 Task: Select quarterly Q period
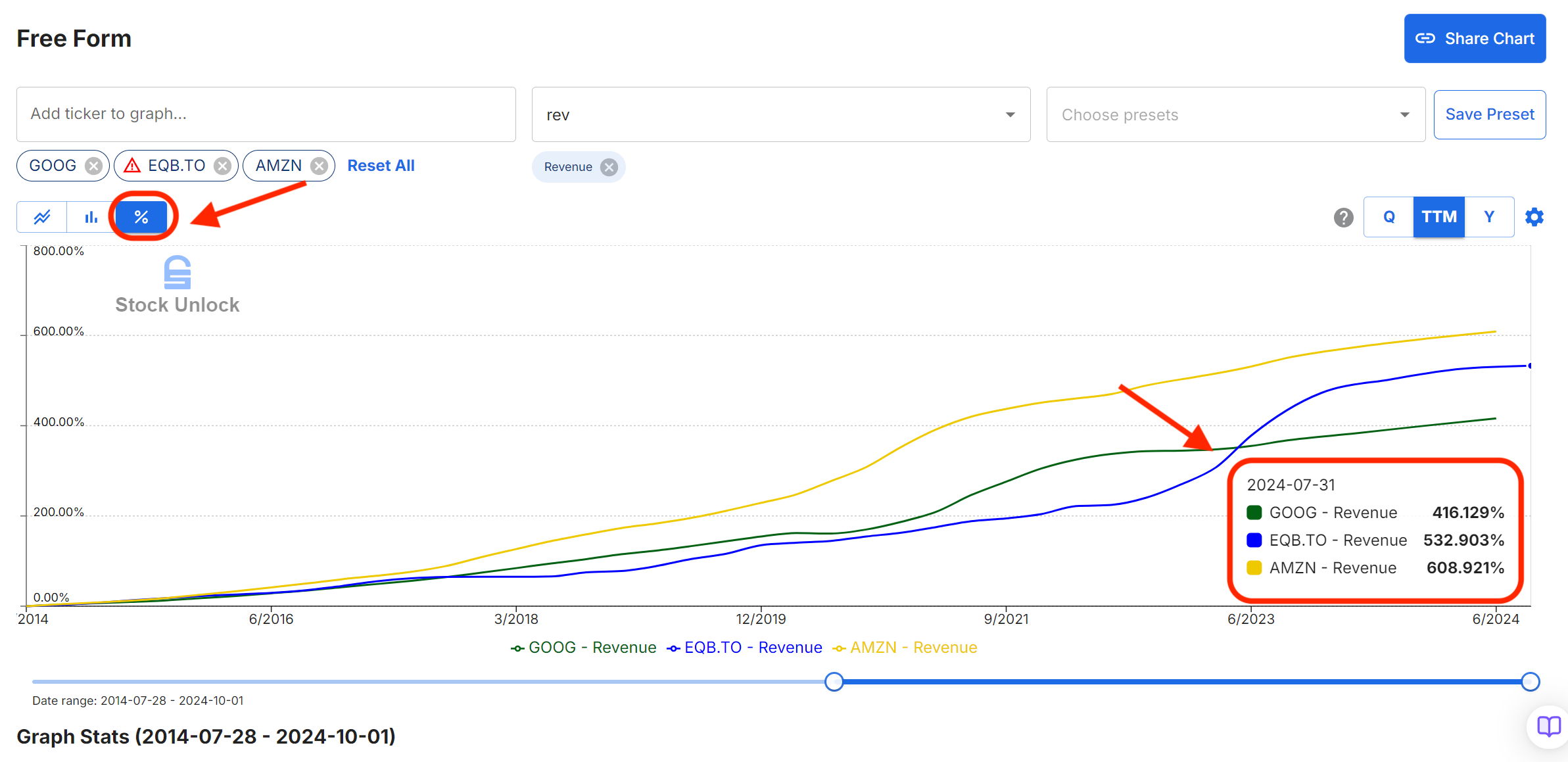[x=1389, y=217]
